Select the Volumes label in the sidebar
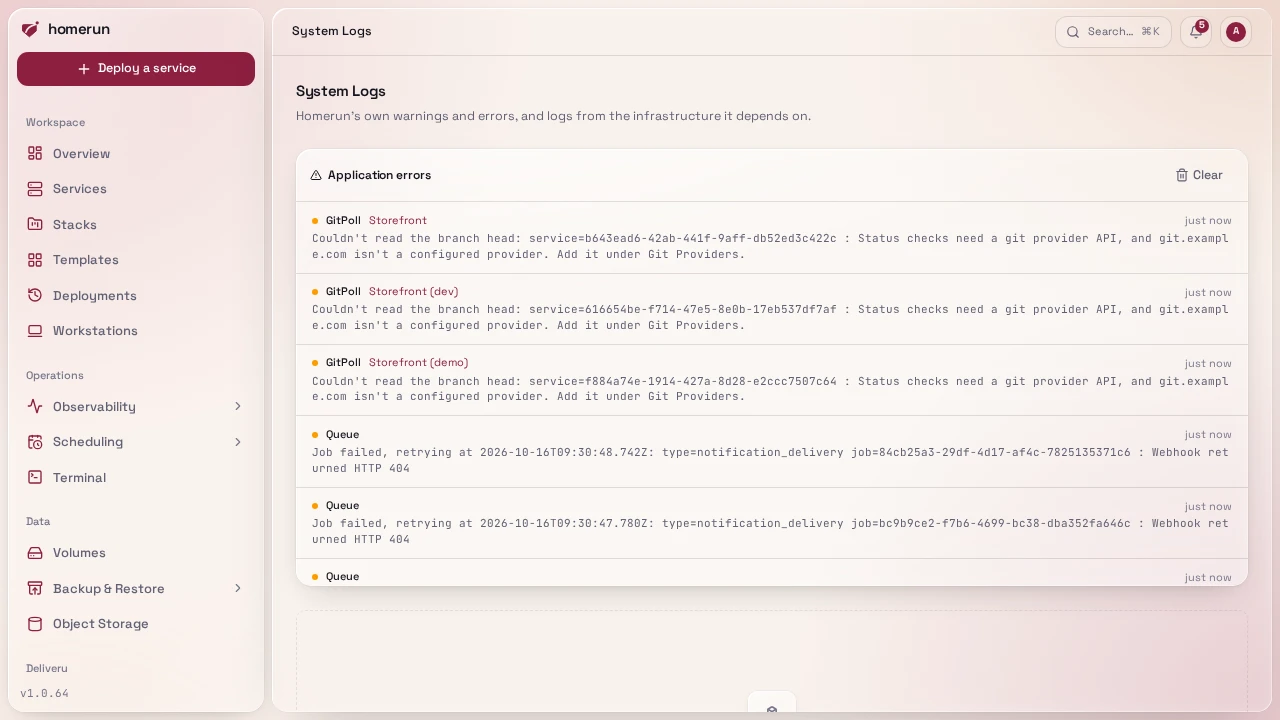1280x720 pixels. 79,553
